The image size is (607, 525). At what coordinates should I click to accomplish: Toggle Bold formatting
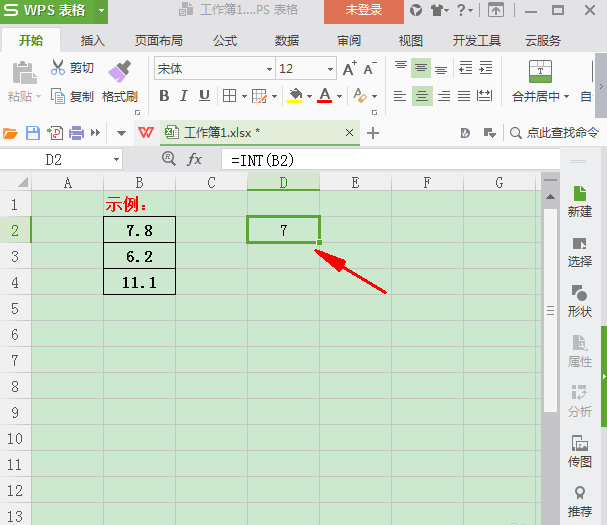click(x=164, y=96)
